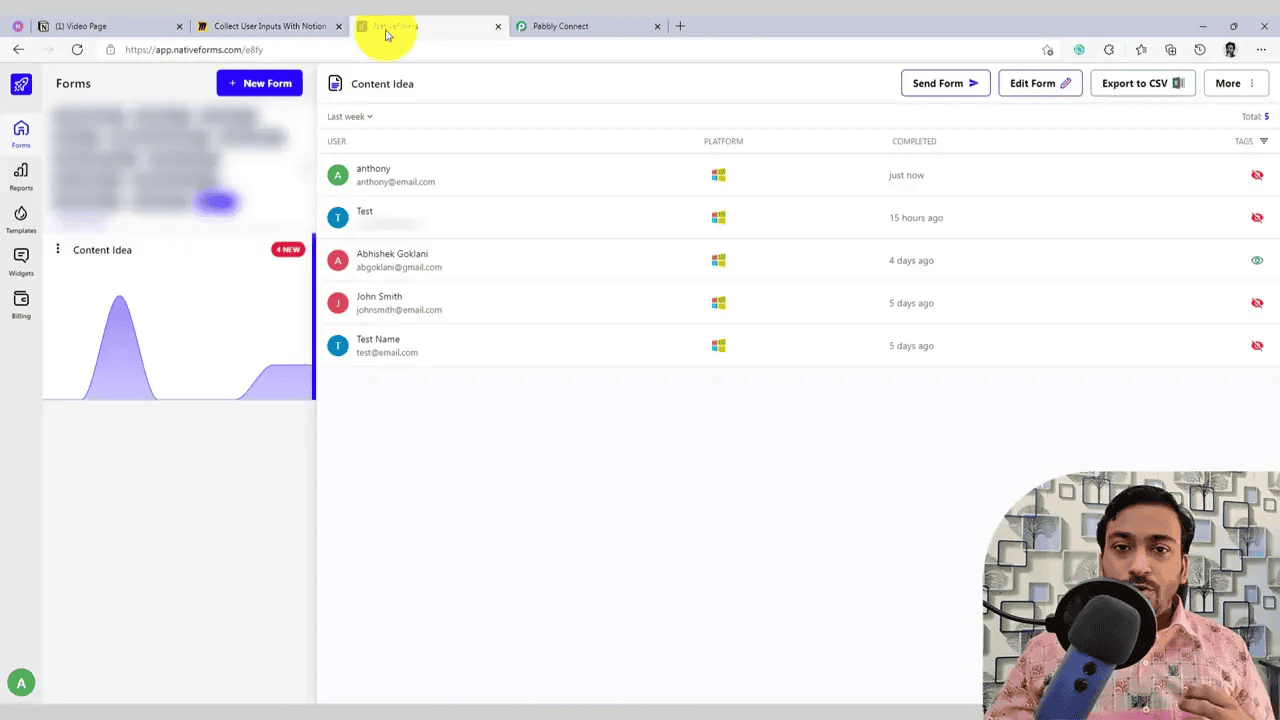Image resolution: width=1280 pixels, height=720 pixels.
Task: Open browser Collections
Action: [x=1141, y=49]
